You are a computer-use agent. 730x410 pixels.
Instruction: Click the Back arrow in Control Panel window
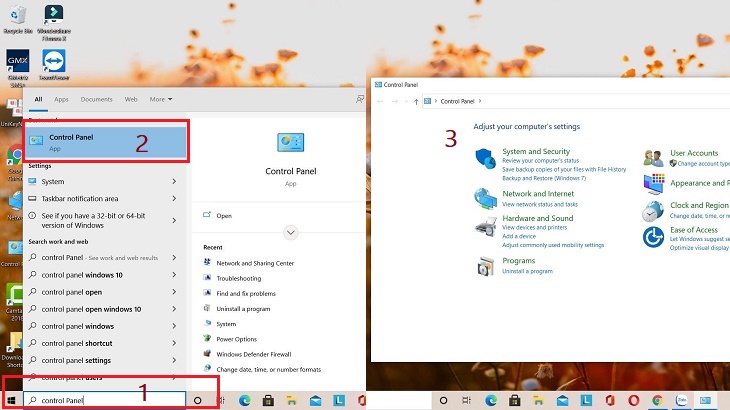tap(380, 101)
